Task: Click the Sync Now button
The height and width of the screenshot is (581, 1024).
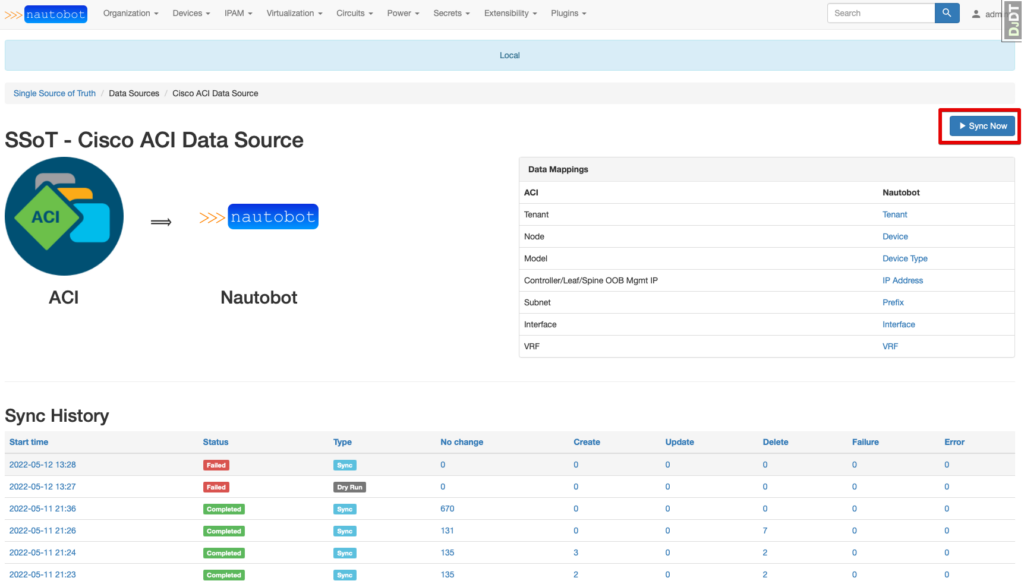Action: click(x=982, y=126)
